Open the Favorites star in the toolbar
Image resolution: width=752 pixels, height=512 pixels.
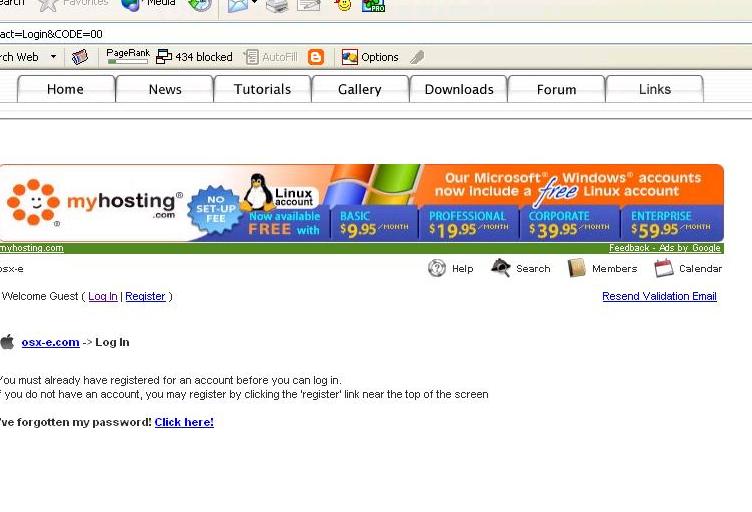73,4
